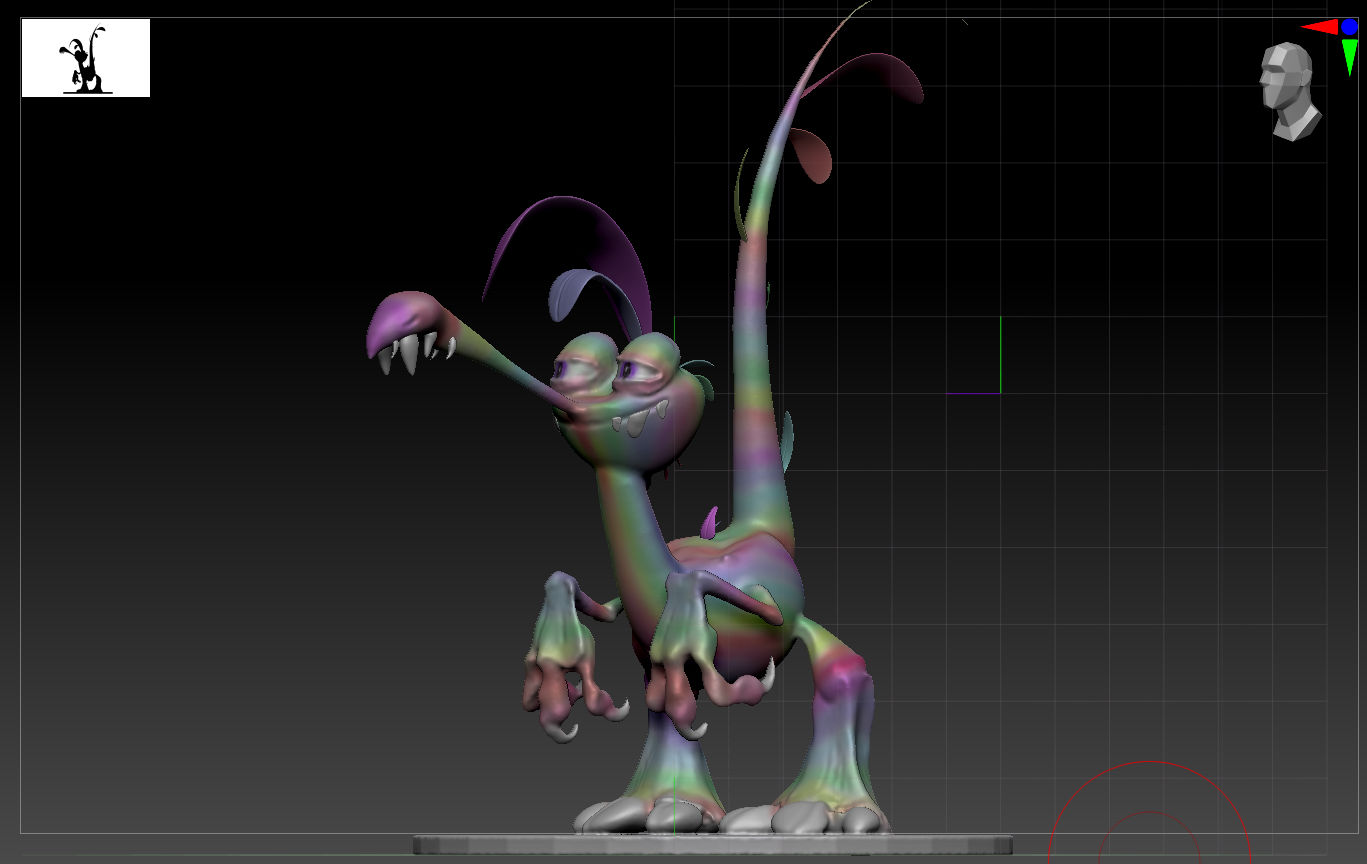Click the green Y-axis cone
The height and width of the screenshot is (864, 1367).
[1349, 56]
